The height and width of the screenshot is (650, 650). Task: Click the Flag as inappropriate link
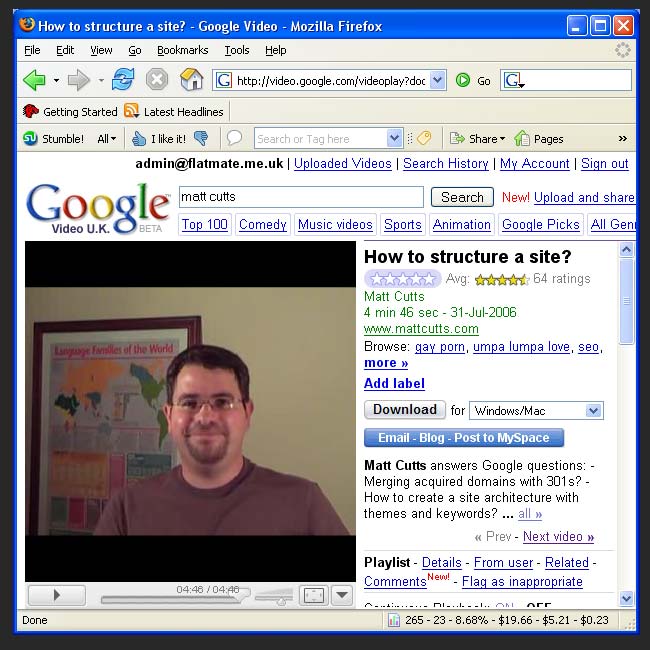[522, 582]
